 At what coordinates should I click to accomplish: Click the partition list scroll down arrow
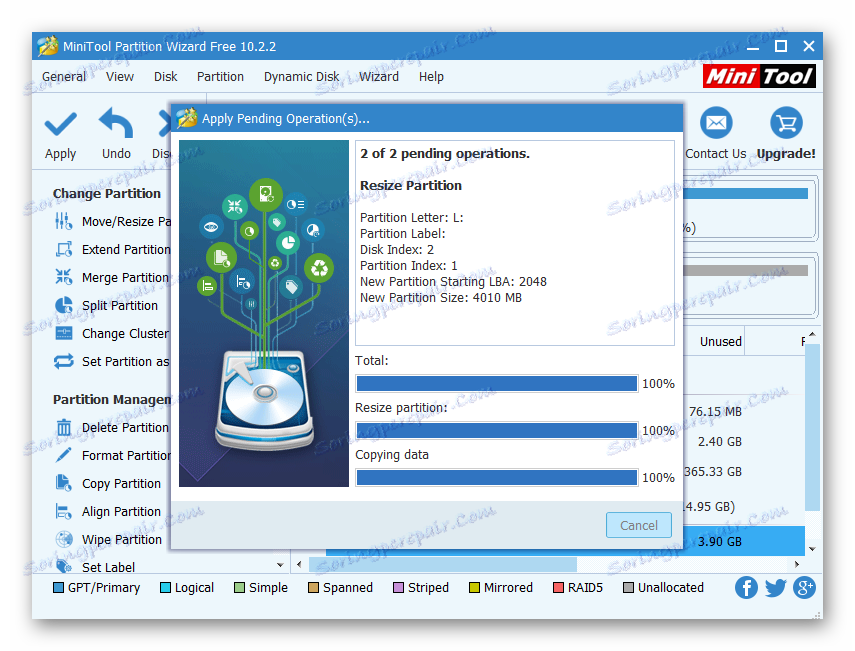tap(812, 549)
